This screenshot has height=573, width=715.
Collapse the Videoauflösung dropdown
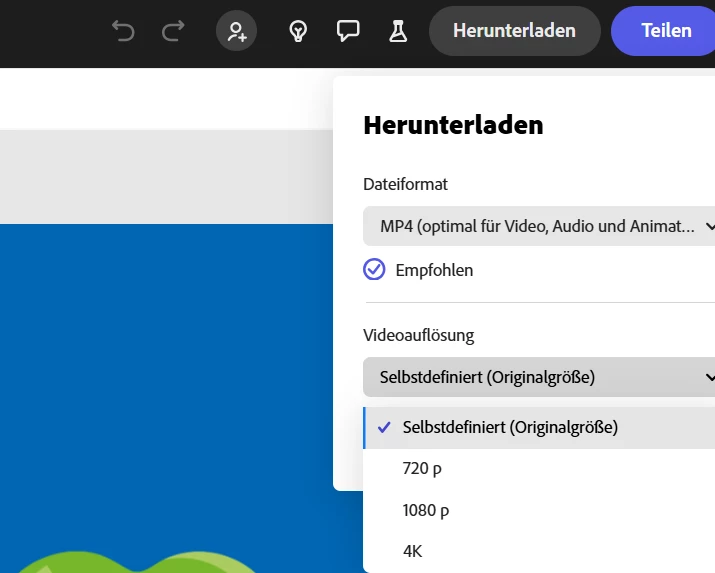click(x=539, y=377)
